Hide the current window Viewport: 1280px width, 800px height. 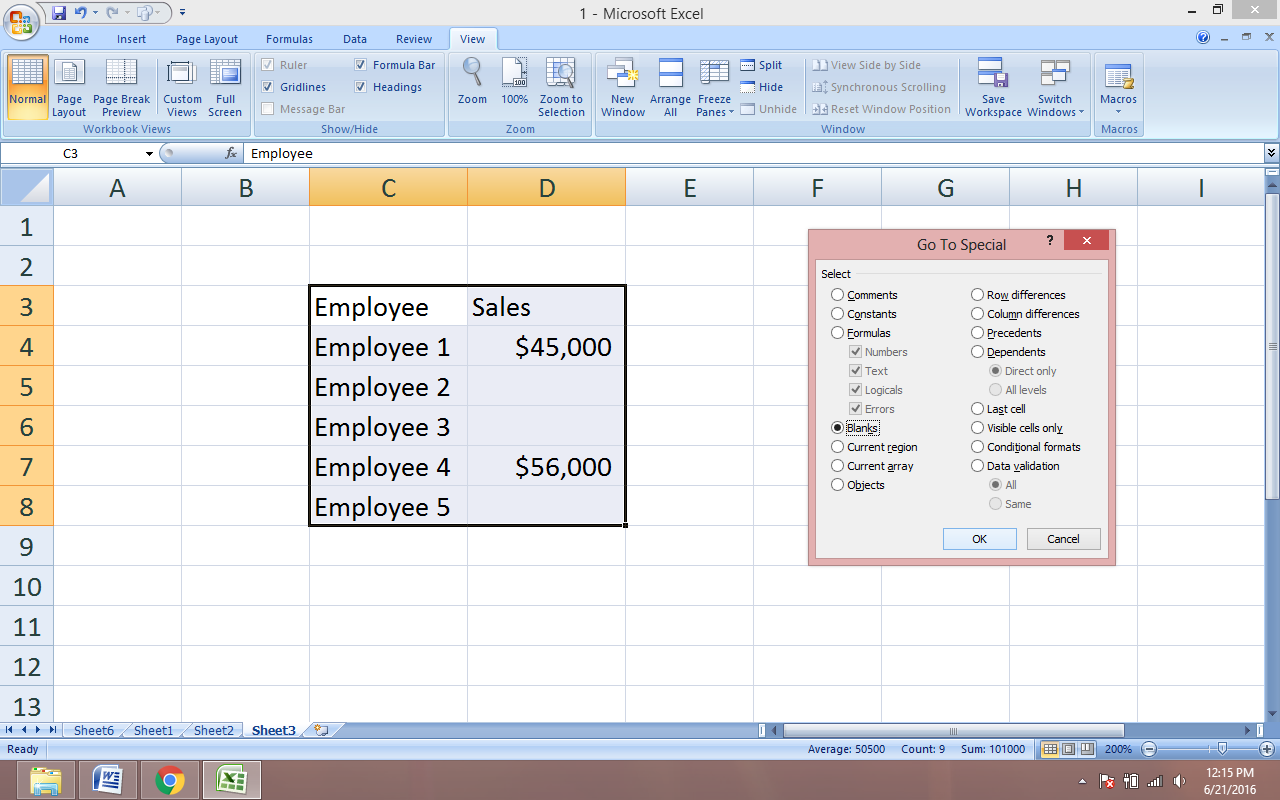pyautogui.click(x=761, y=87)
